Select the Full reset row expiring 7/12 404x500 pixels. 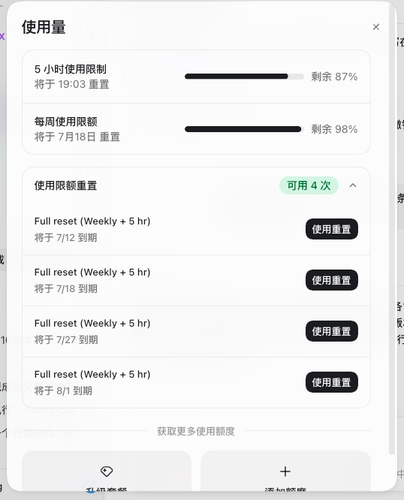coord(196,229)
